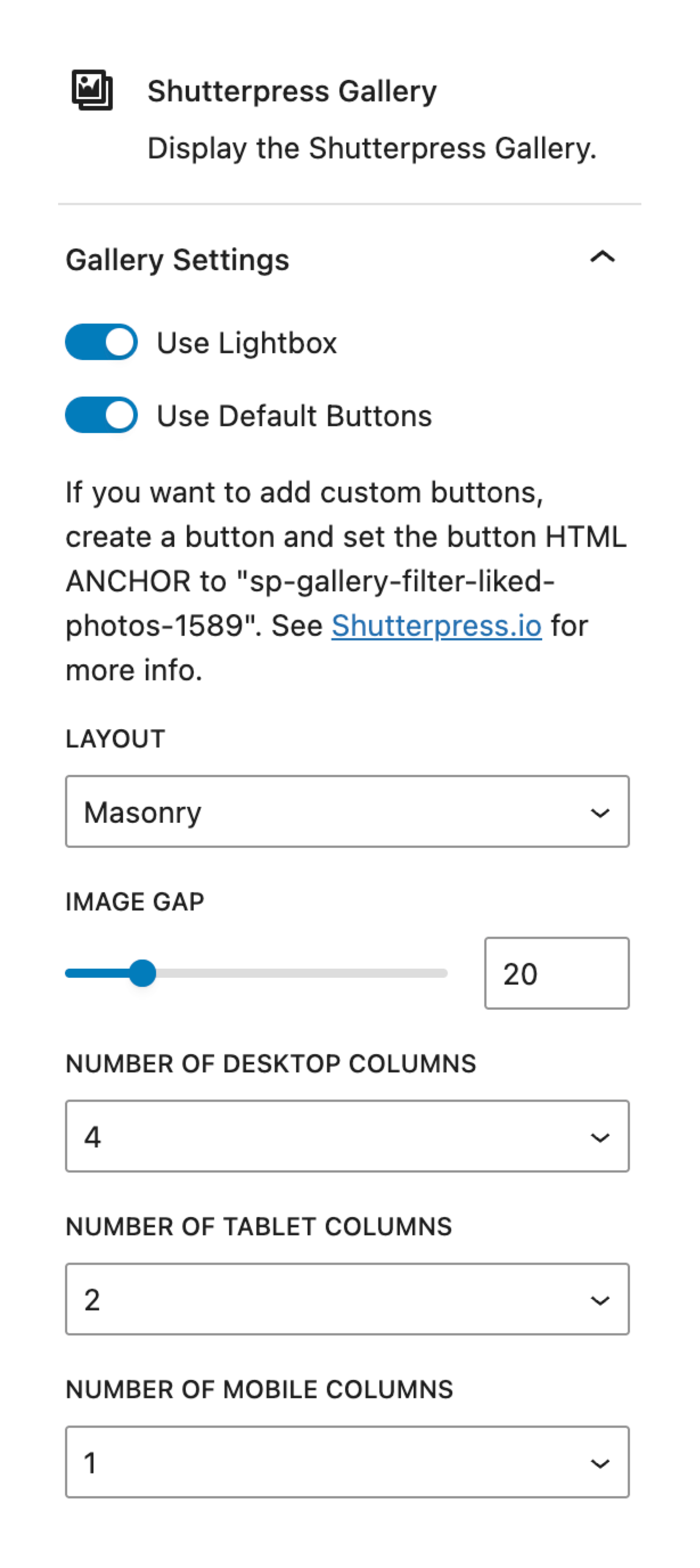The width and height of the screenshot is (700, 1568).
Task: Click the mobile columns dropdown chevron
Action: pos(600,1463)
